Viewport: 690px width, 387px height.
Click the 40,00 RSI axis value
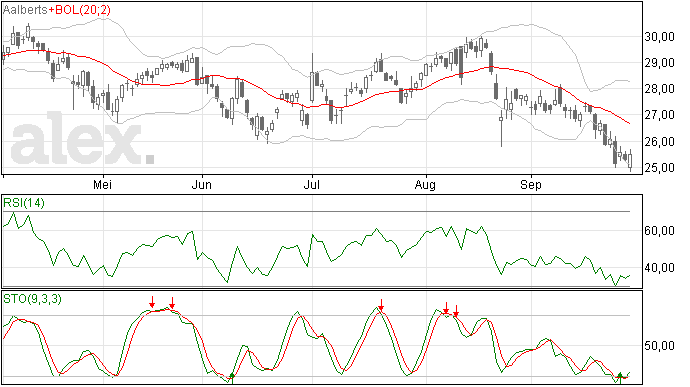click(x=660, y=268)
